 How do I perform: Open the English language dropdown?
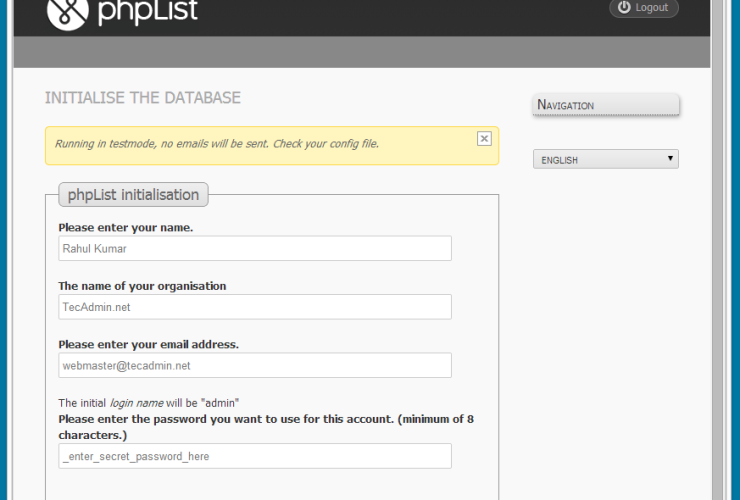tap(605, 159)
